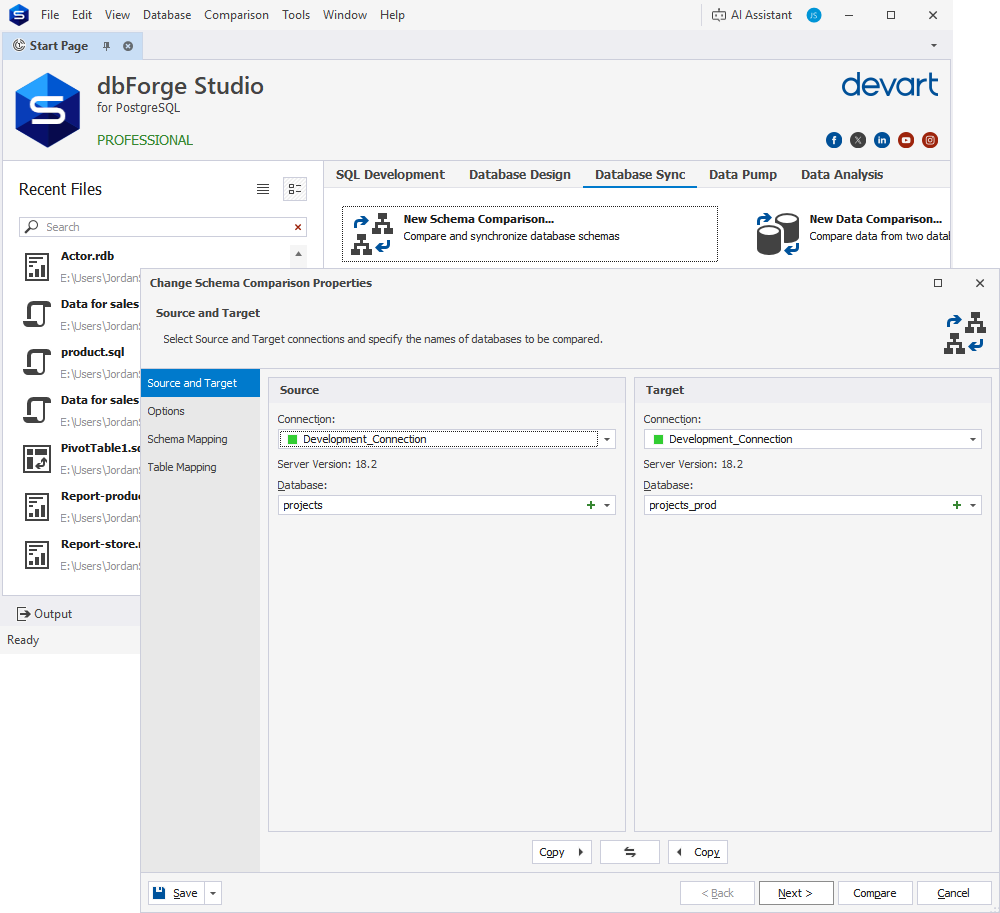Select Options wizard page
1000x913 pixels.
[x=200, y=411]
